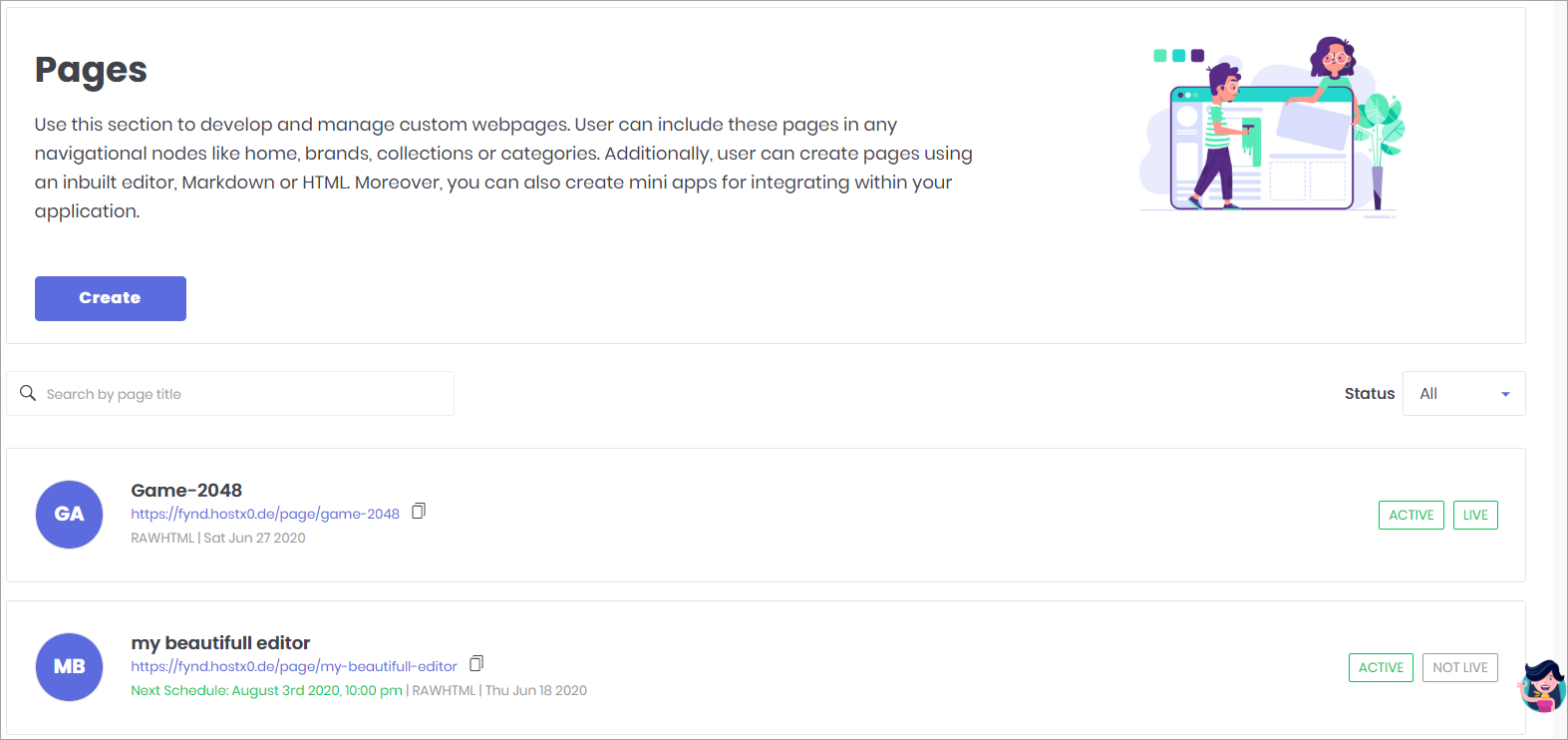The width and height of the screenshot is (1568, 740).
Task: Open the chat assistant avatar icon
Action: tap(1543, 685)
